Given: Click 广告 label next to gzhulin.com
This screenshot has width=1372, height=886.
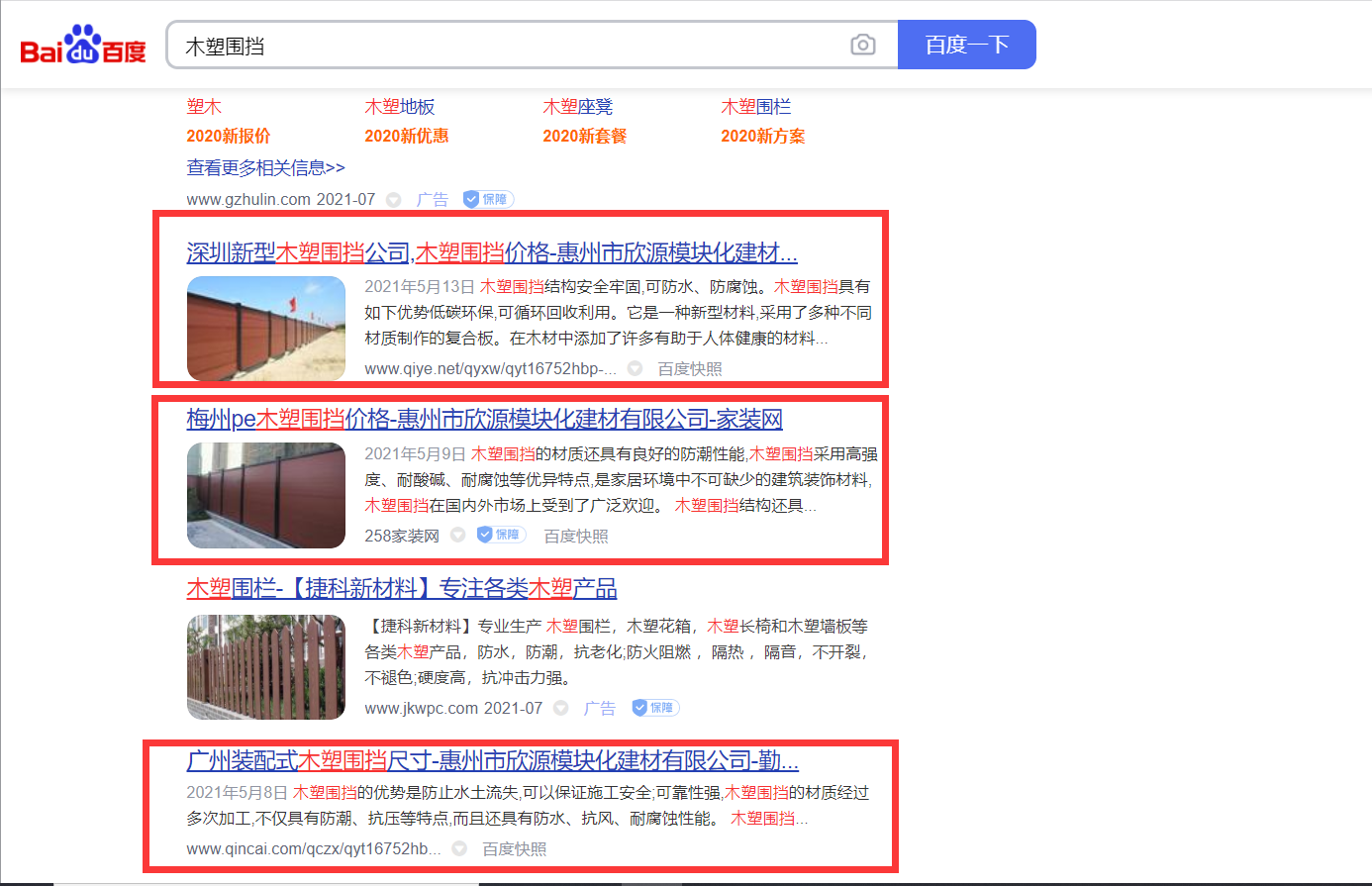Looking at the screenshot, I should pyautogui.click(x=433, y=200).
